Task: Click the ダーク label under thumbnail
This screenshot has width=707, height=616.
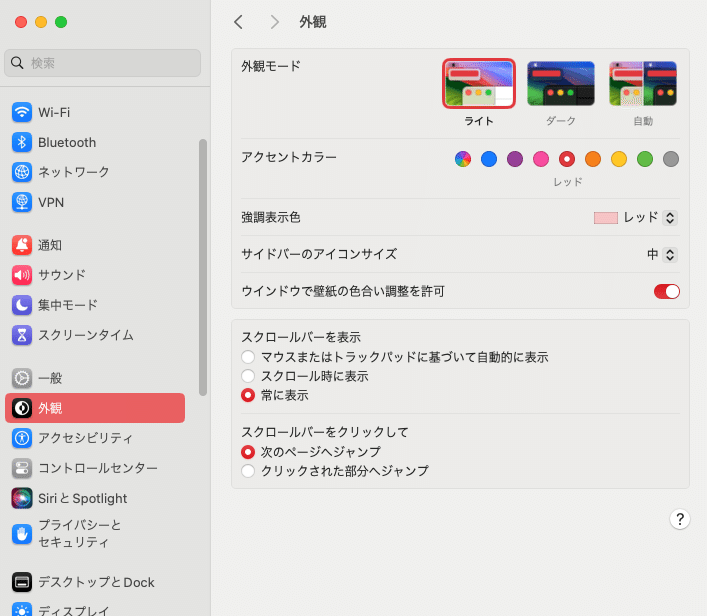Action: click(561, 121)
